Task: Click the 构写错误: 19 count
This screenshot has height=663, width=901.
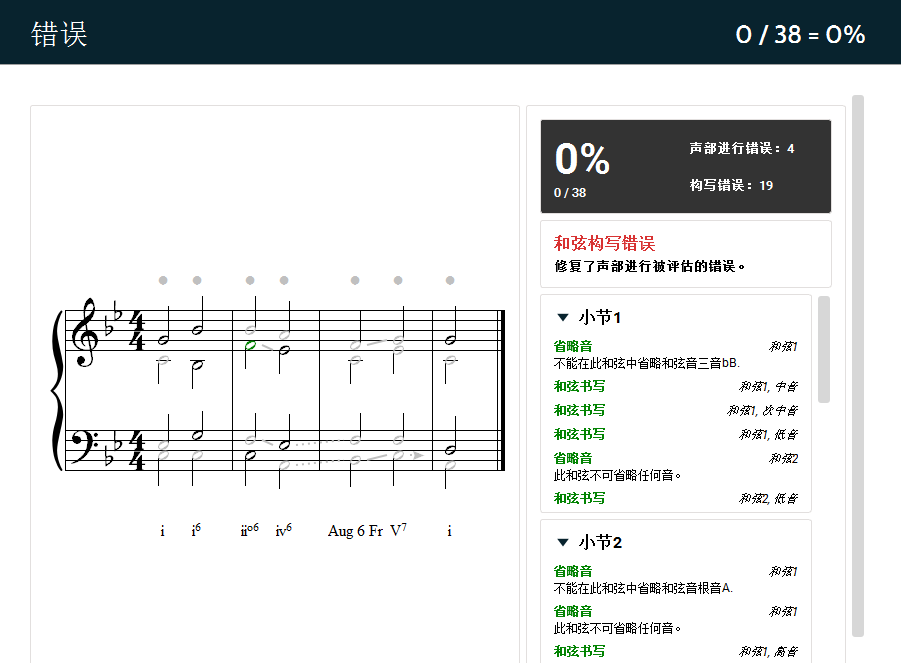Action: pos(731,186)
